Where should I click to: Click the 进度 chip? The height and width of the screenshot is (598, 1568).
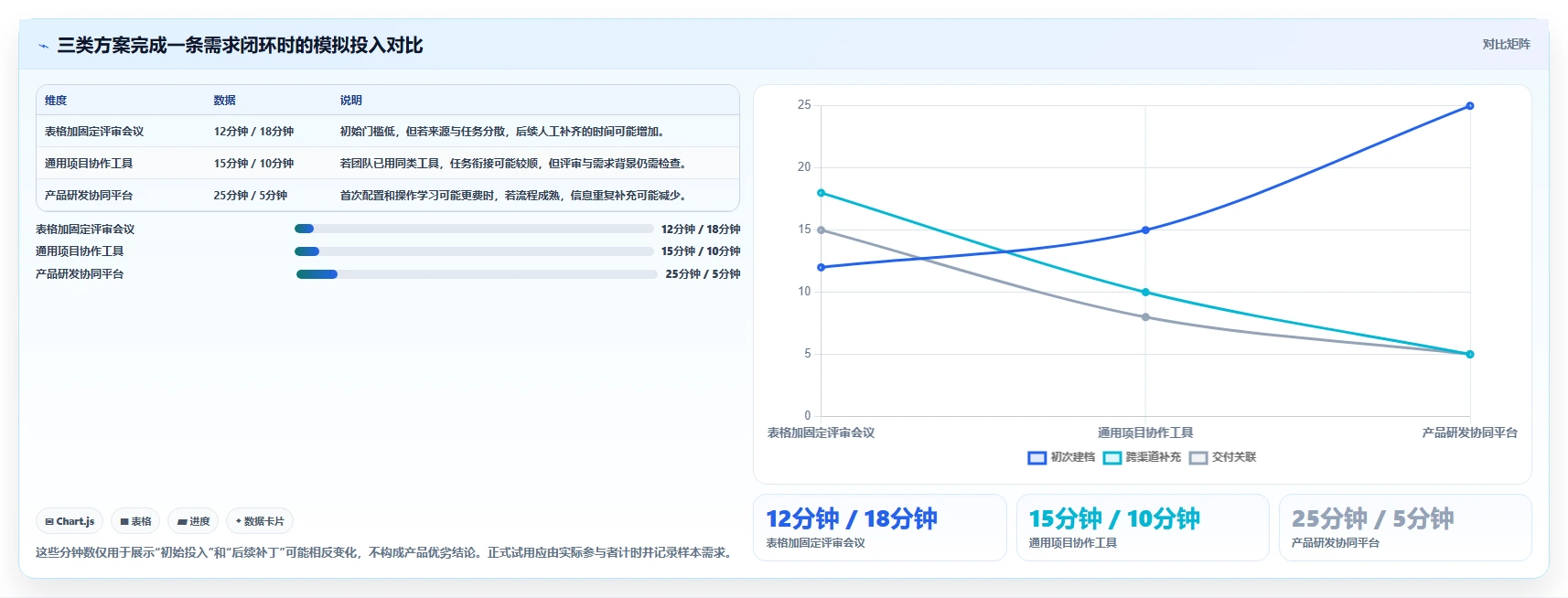click(193, 521)
